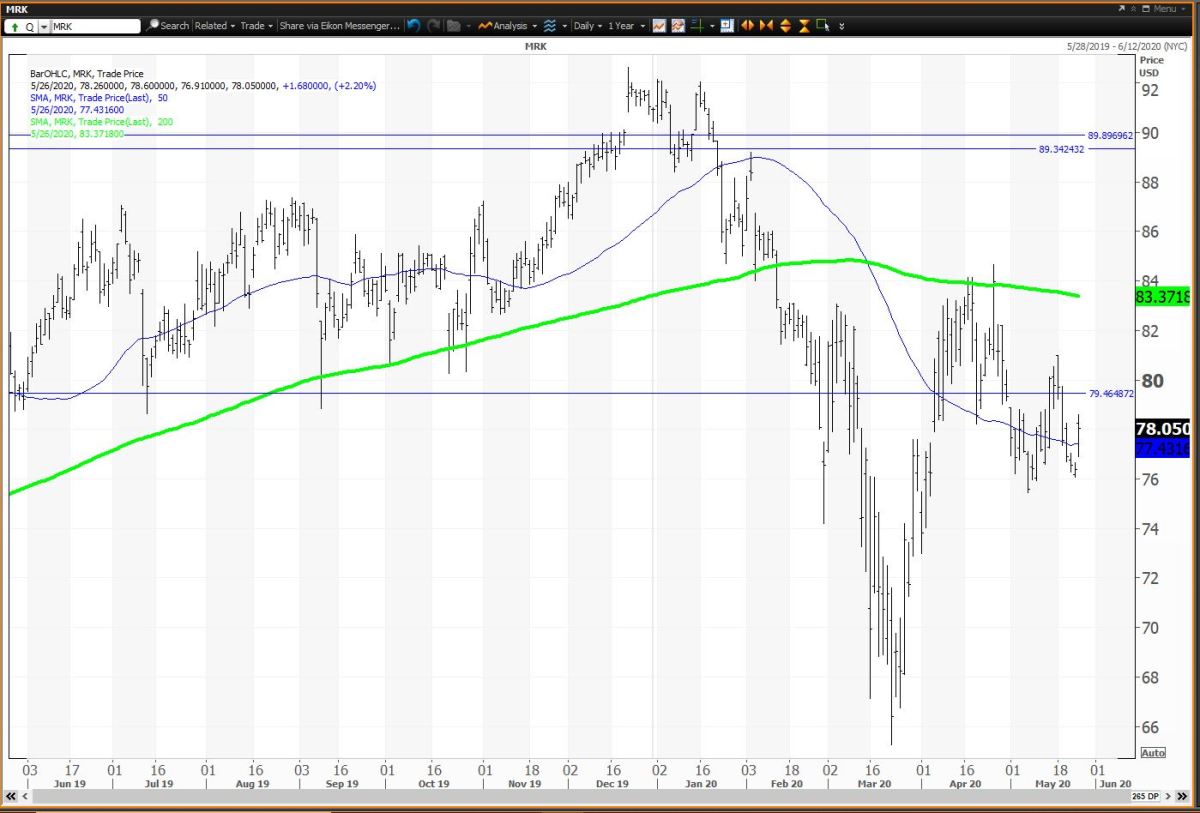Click the pop-out arrow icon near Menu
The width and height of the screenshot is (1200, 813).
1121,9
